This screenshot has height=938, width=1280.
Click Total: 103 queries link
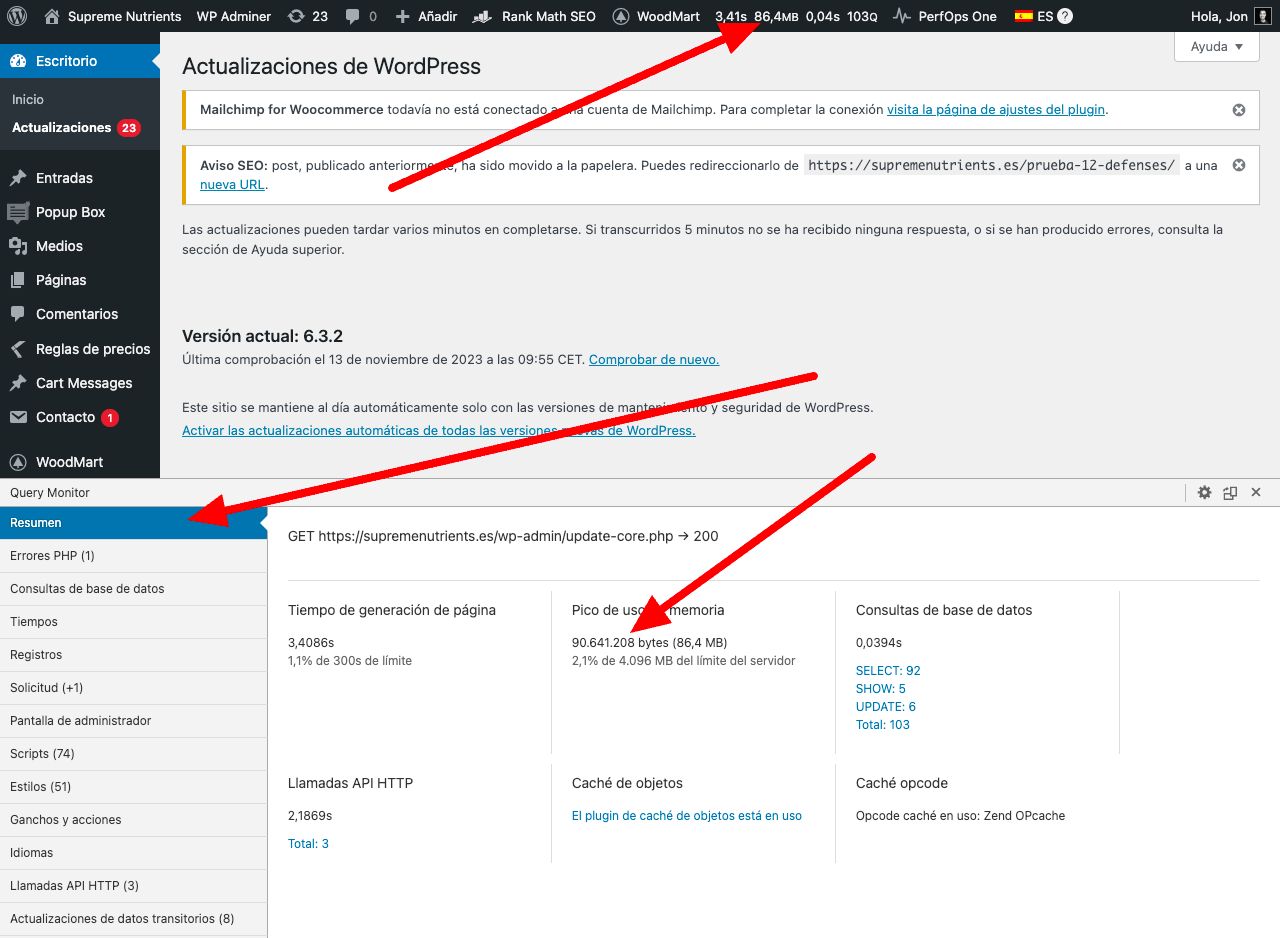(883, 725)
